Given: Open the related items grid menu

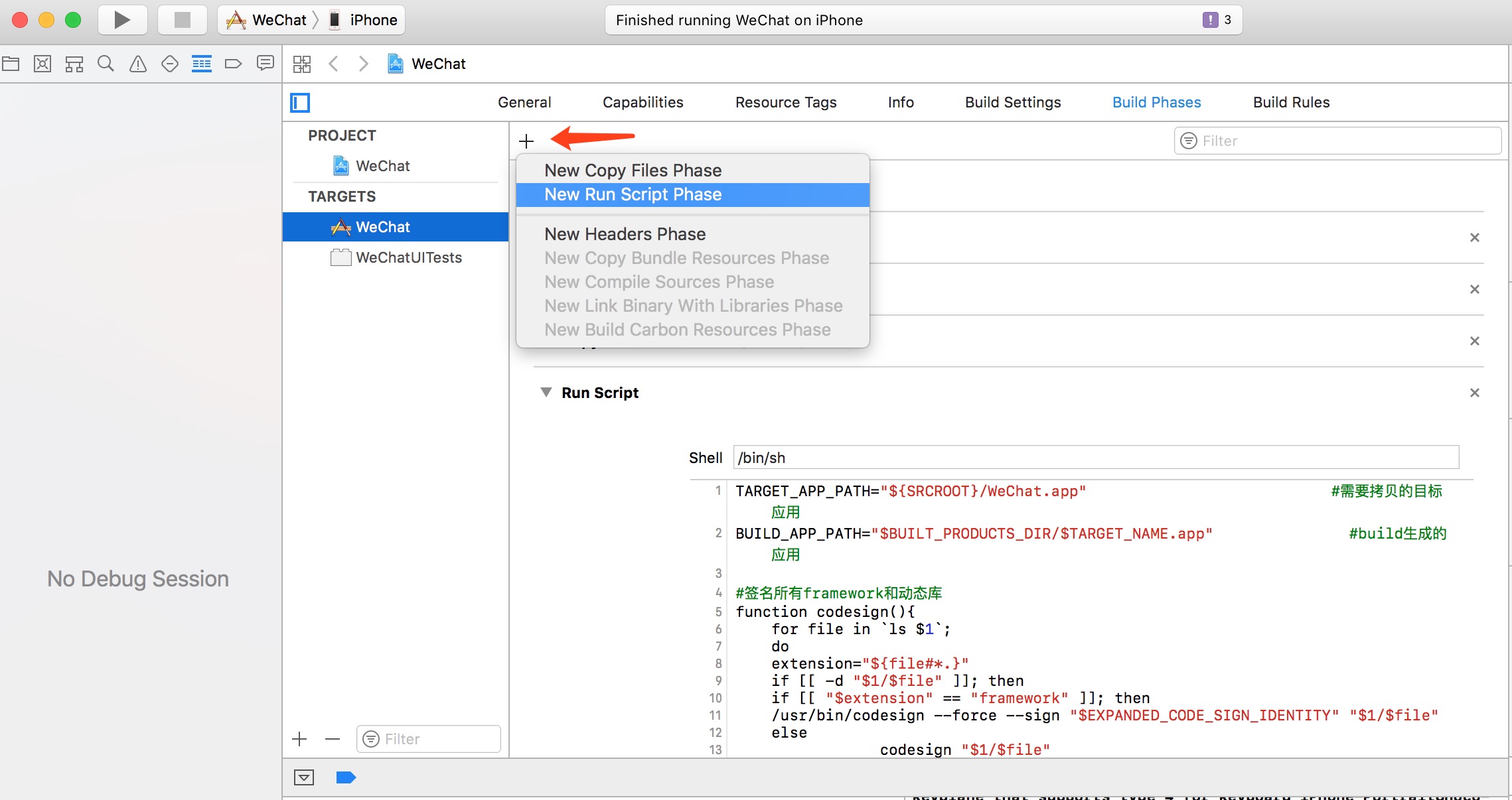Looking at the screenshot, I should [302, 64].
